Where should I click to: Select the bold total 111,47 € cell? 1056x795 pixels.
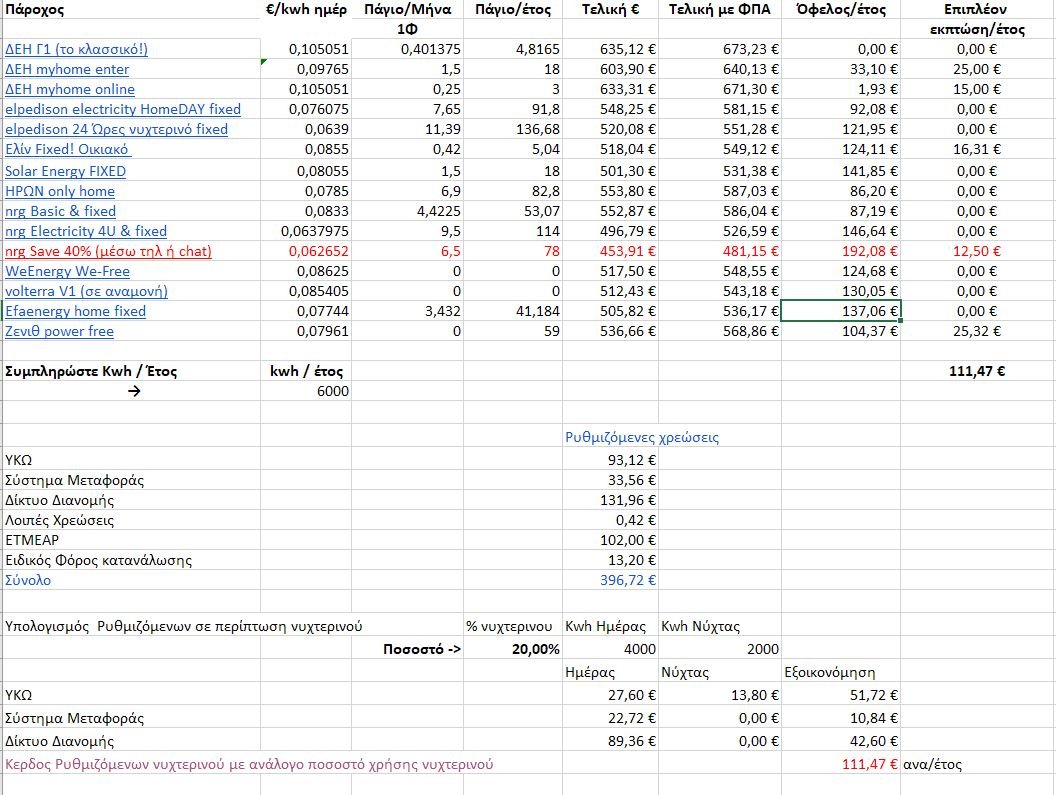[977, 371]
